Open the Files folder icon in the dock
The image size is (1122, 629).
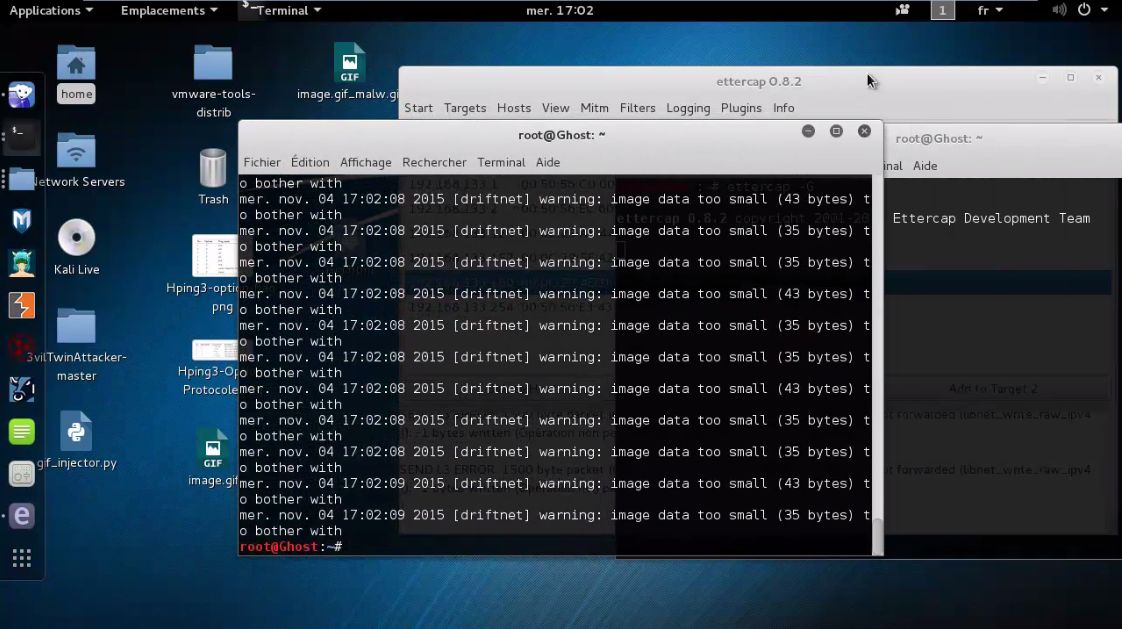click(21, 178)
